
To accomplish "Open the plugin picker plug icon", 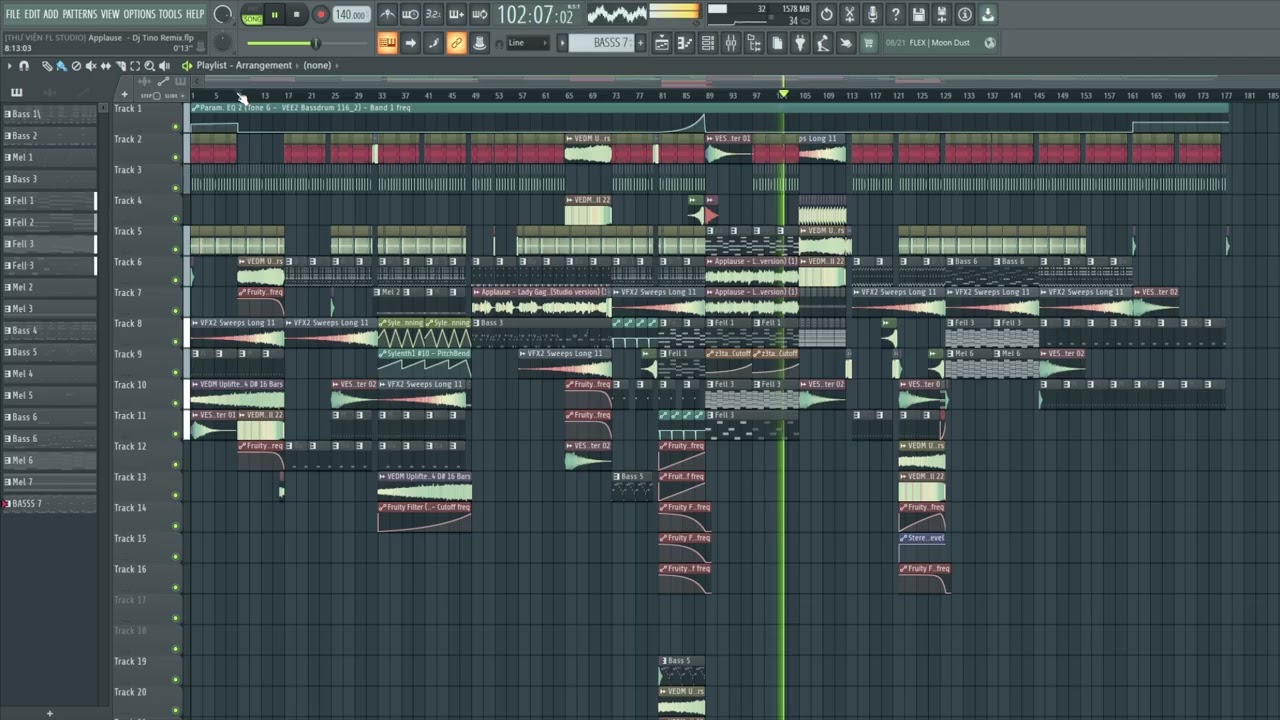I will click(800, 43).
